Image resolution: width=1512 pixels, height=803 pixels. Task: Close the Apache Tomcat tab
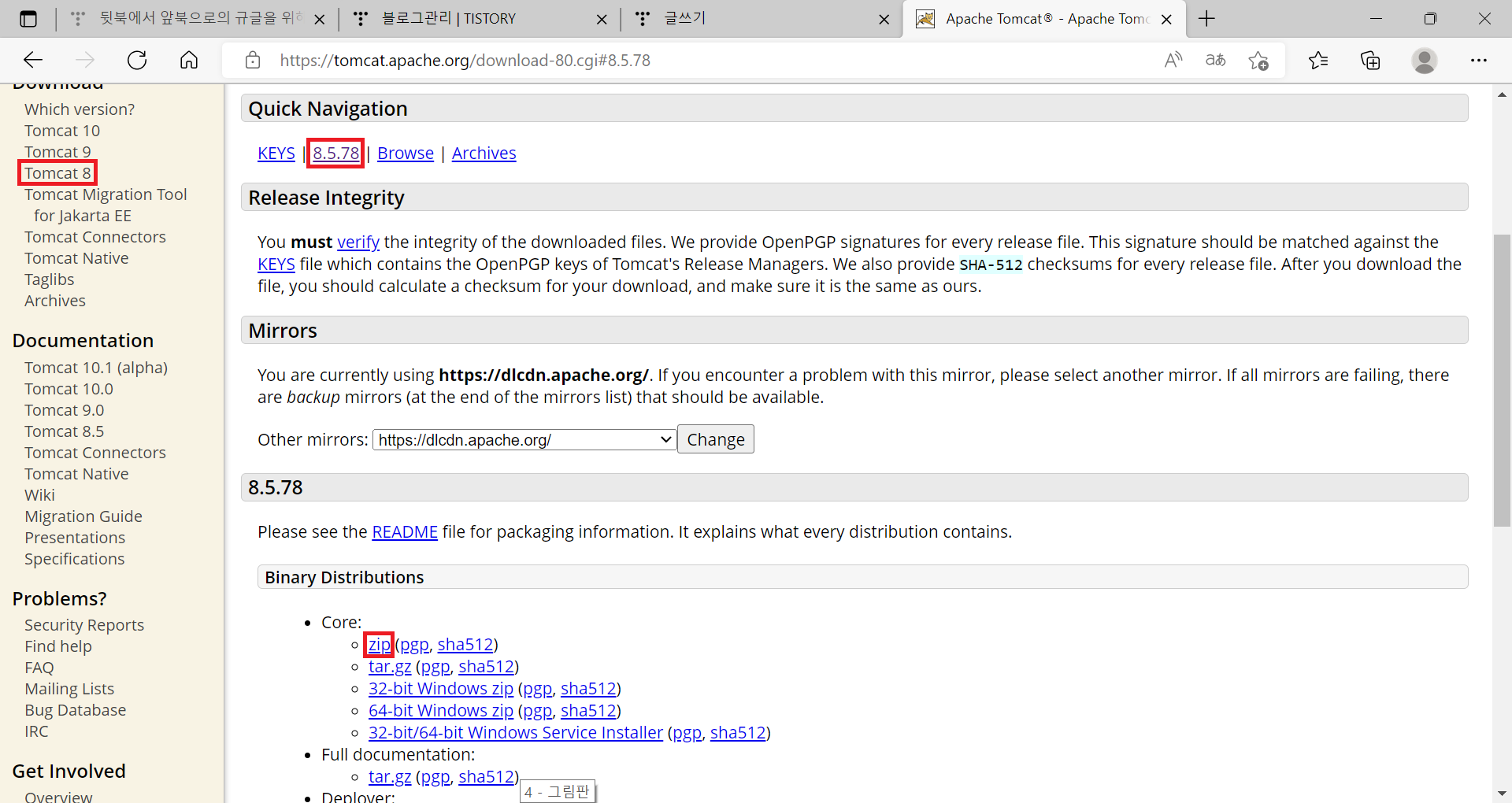click(1166, 19)
